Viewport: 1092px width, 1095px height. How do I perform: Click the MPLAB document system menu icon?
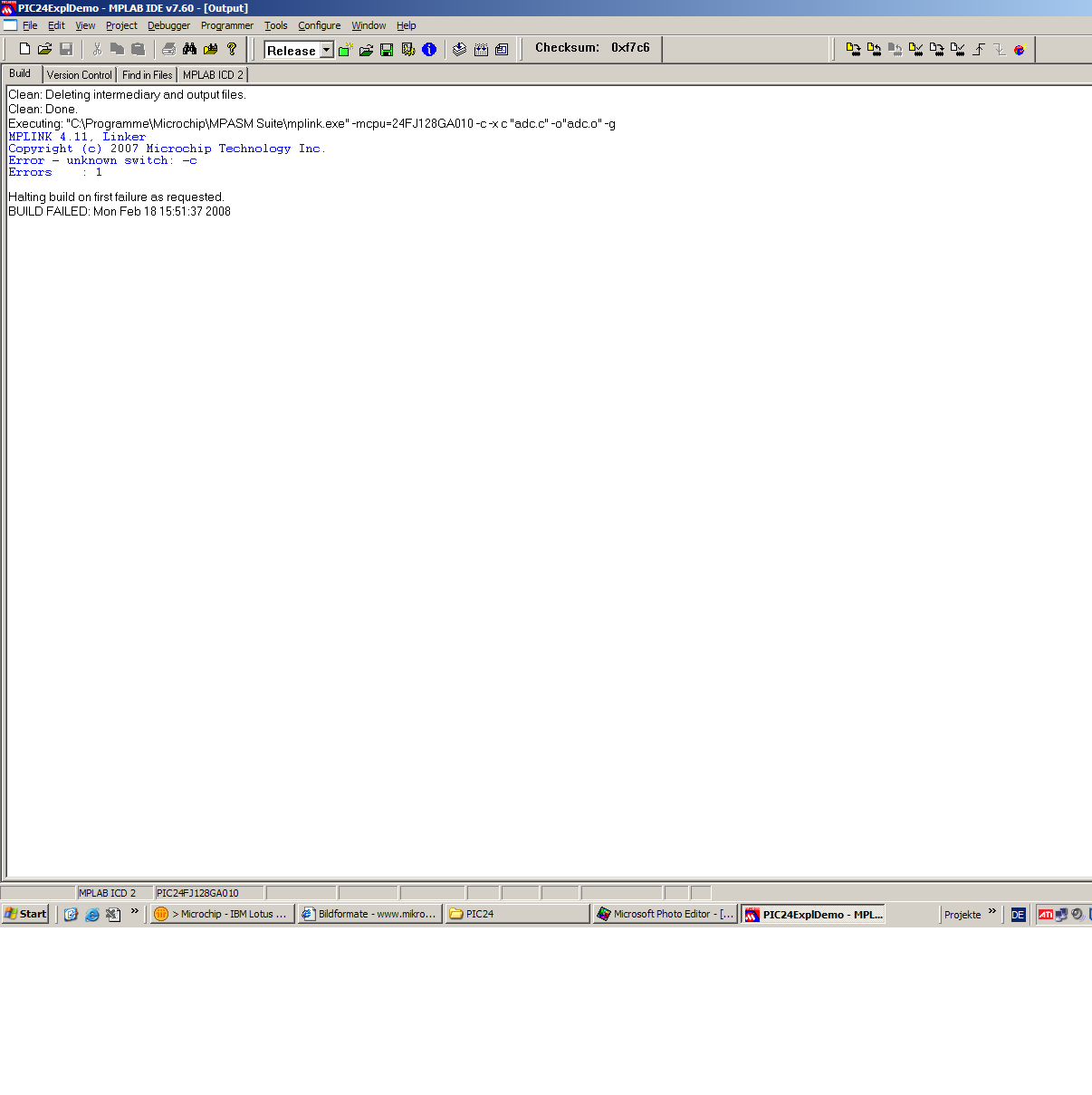point(10,25)
